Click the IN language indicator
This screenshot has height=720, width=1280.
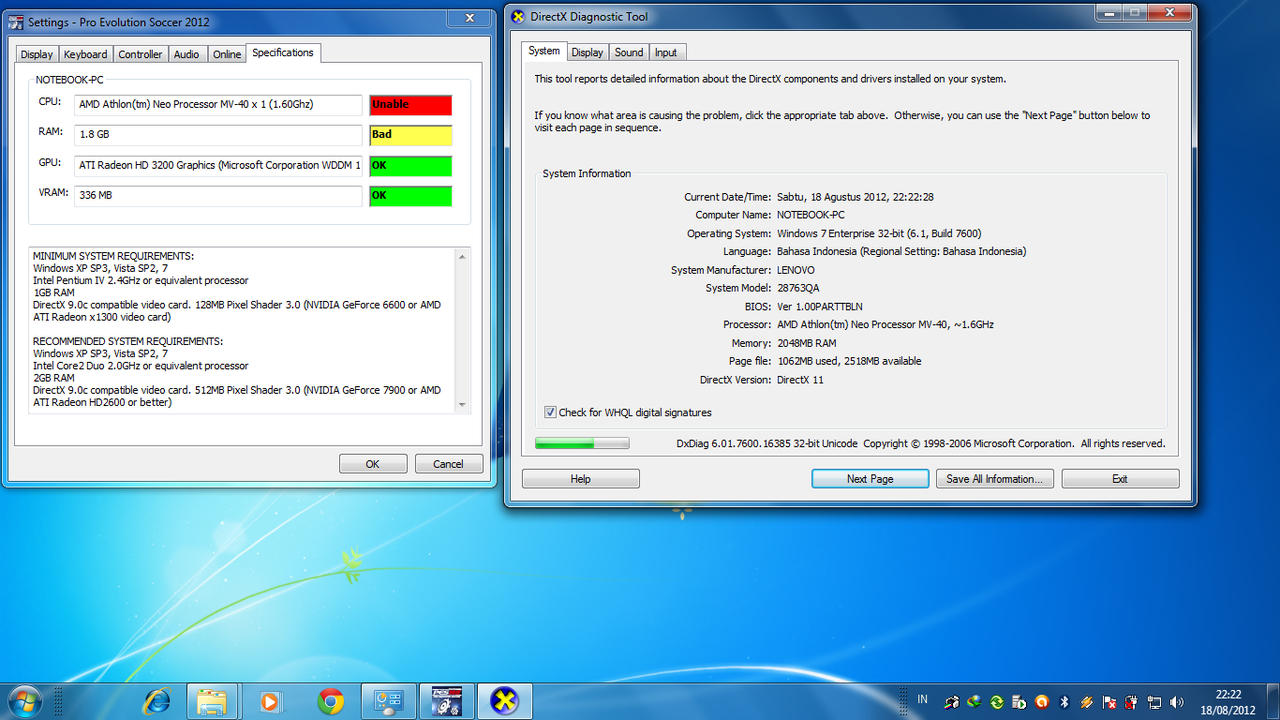(x=922, y=700)
